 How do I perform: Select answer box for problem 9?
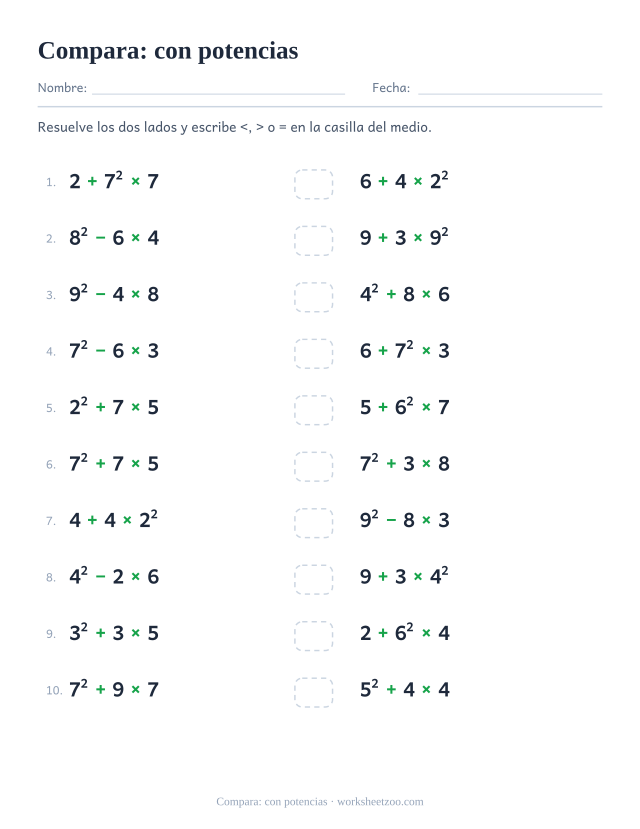pyautogui.click(x=314, y=636)
